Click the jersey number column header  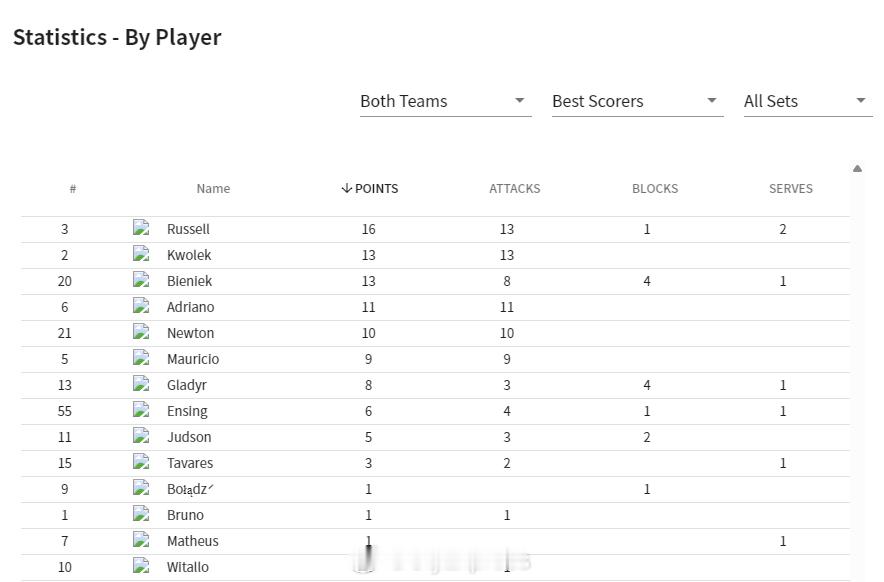(x=73, y=188)
